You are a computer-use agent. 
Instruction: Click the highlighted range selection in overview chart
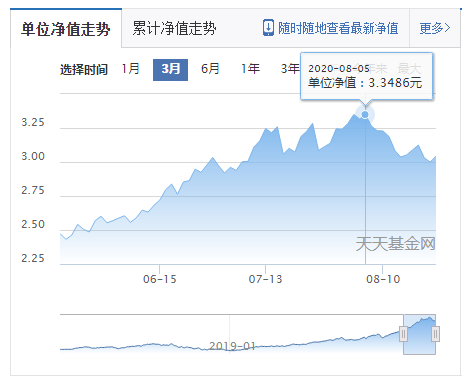(419, 334)
